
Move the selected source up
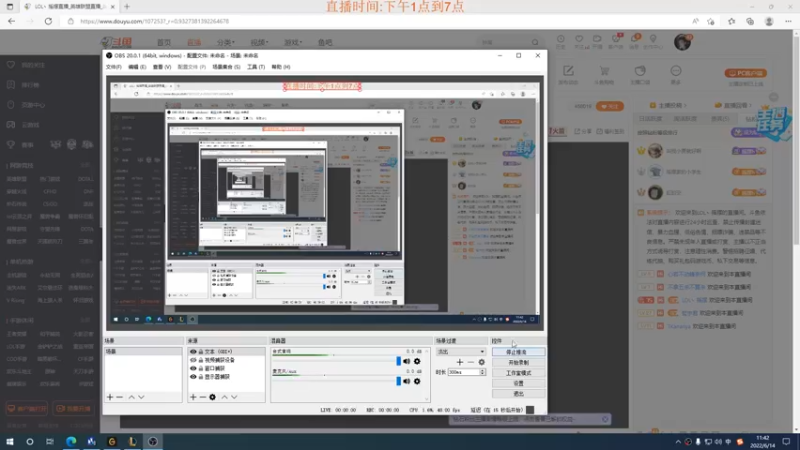tap(224, 397)
